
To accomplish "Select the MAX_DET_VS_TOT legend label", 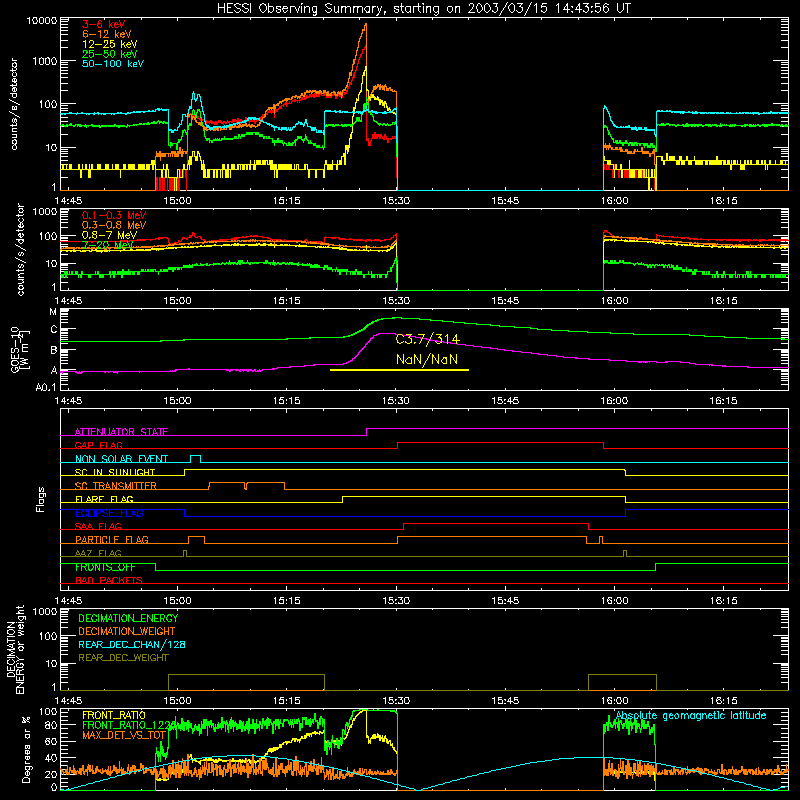I will [x=123, y=735].
